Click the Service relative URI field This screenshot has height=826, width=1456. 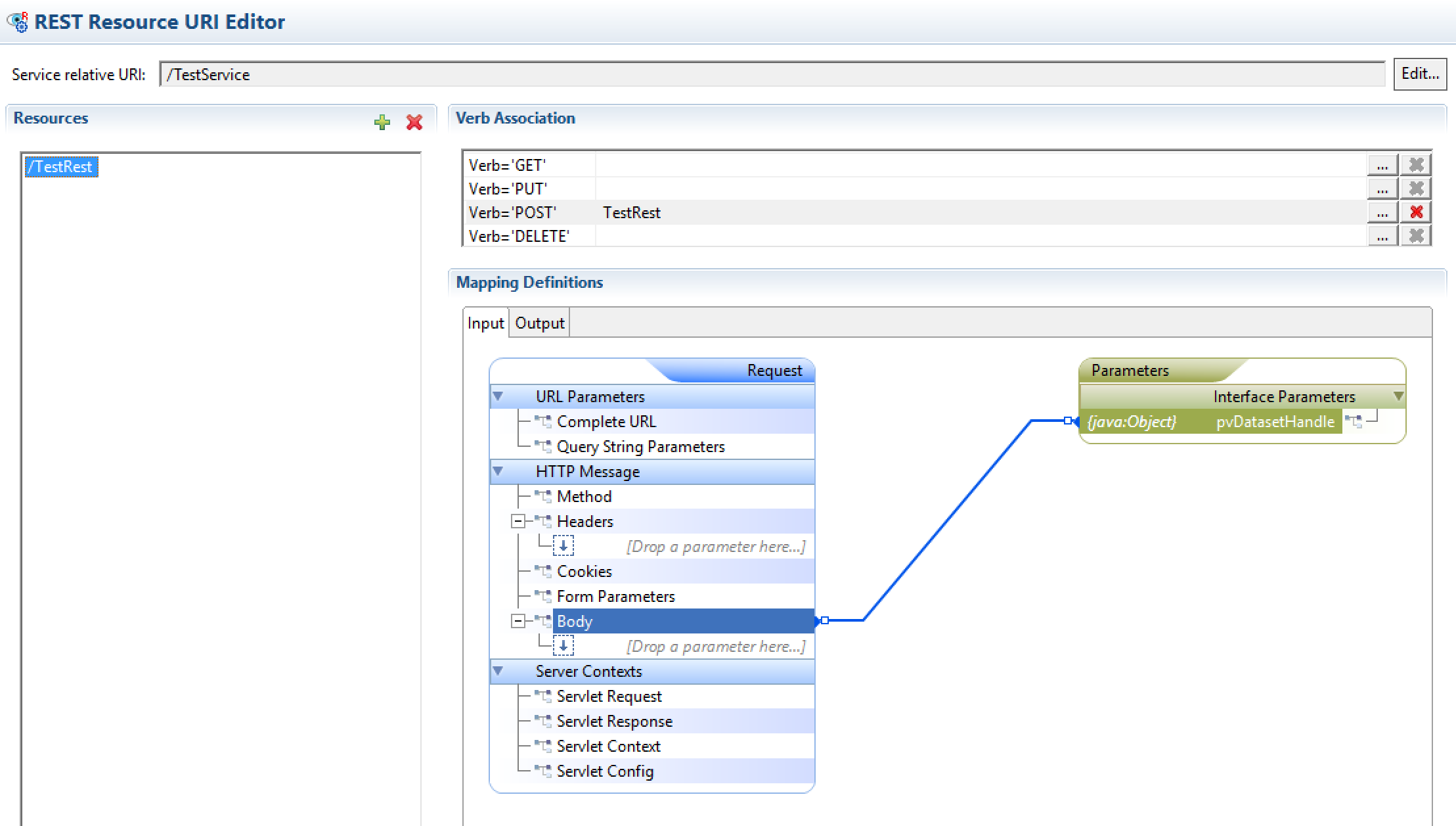[771, 74]
